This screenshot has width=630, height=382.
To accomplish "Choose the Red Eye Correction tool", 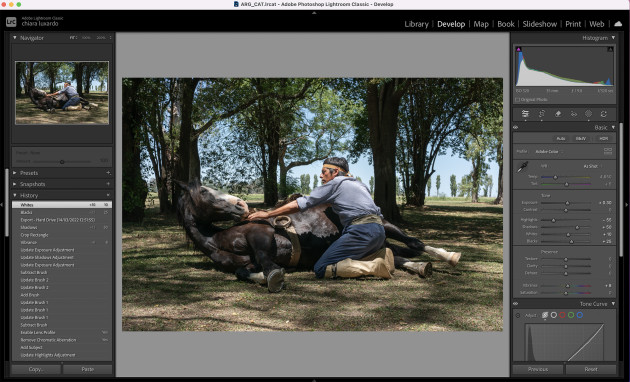I will pyautogui.click(x=574, y=114).
